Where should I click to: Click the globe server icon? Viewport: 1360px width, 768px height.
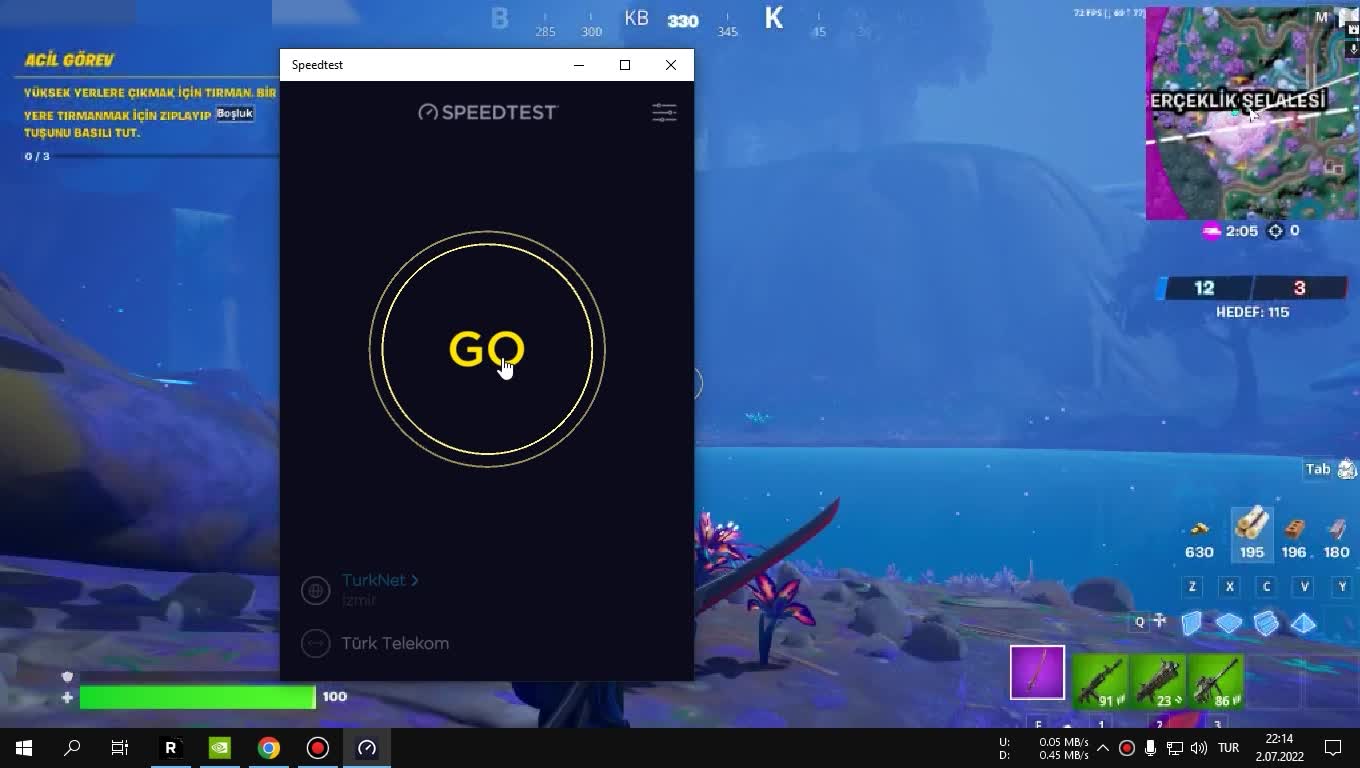315,590
